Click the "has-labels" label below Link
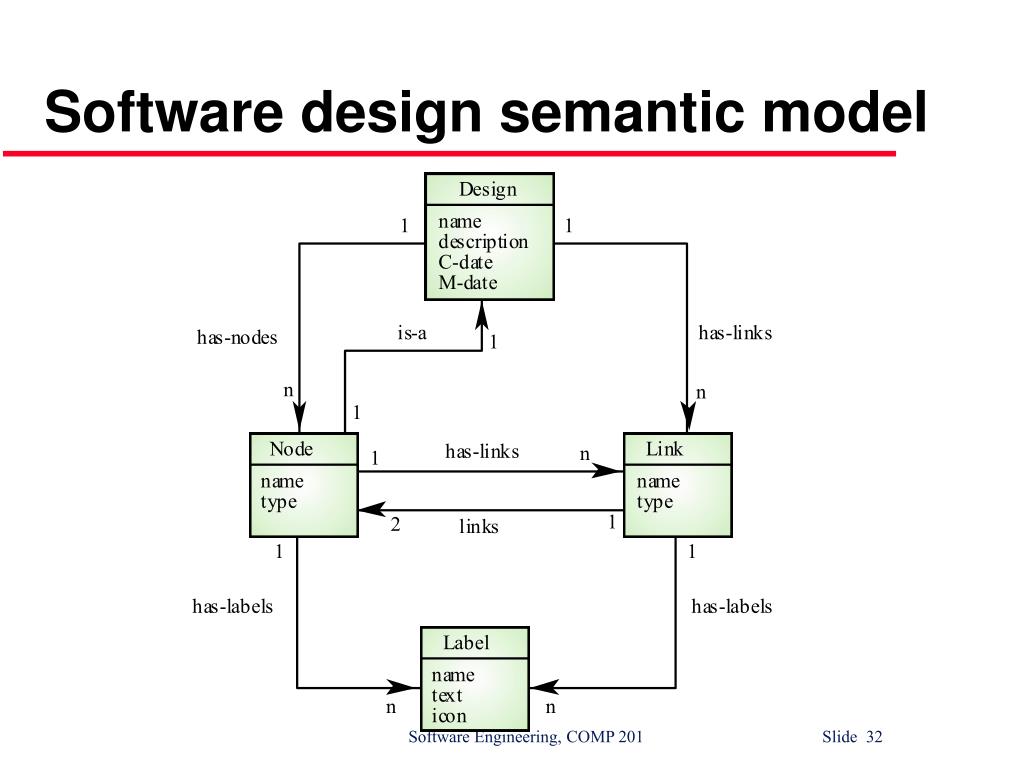This screenshot has width=1024, height=768. tap(732, 607)
